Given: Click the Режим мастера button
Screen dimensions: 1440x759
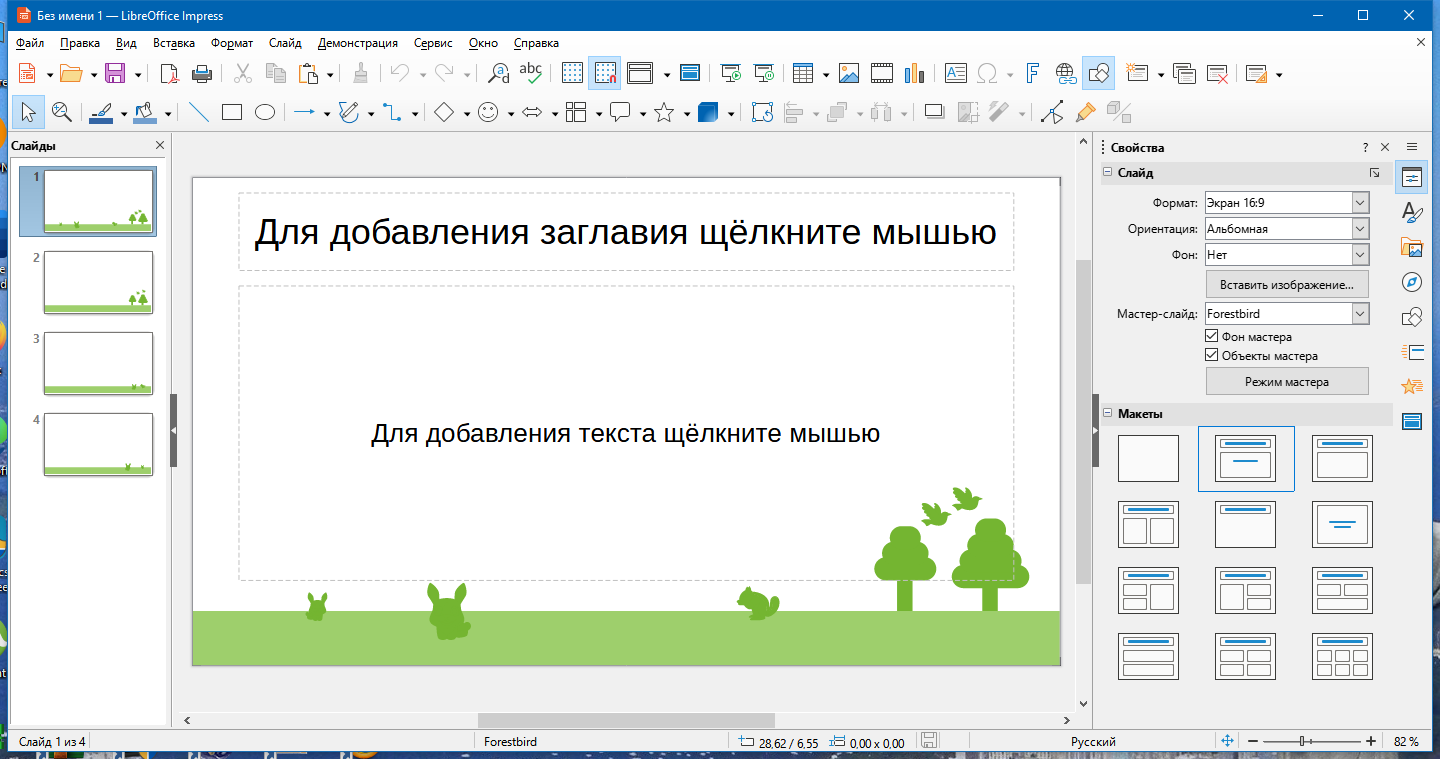Looking at the screenshot, I should 1287,381.
